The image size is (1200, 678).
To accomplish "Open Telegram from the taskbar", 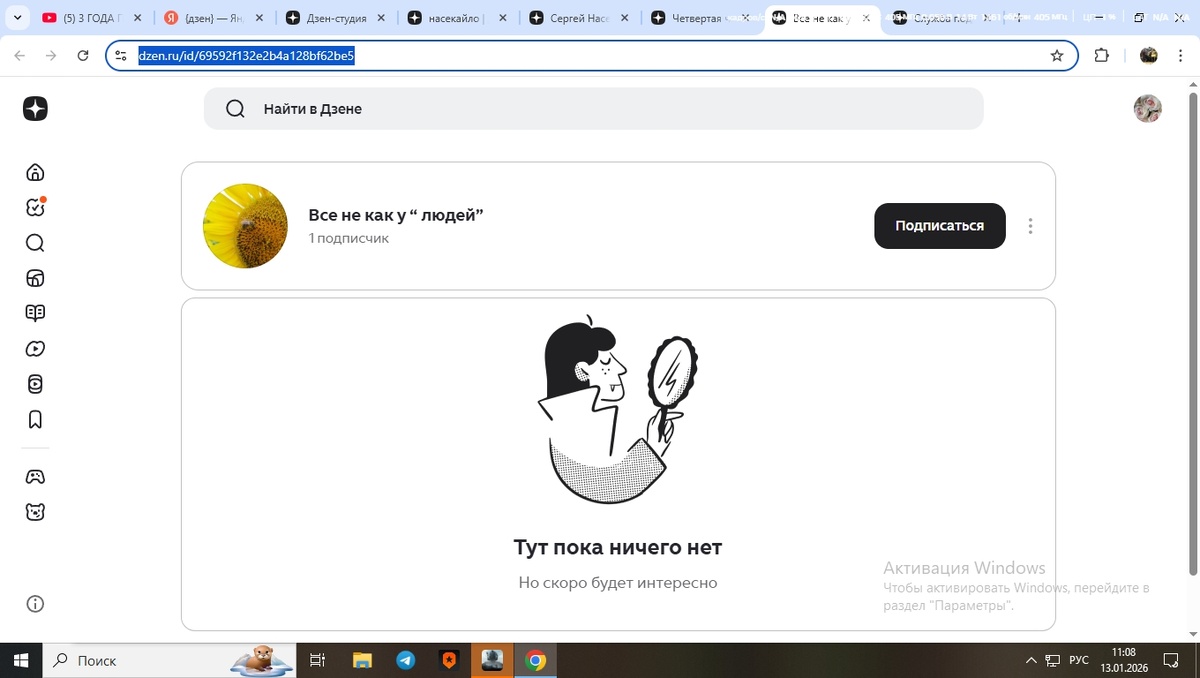I will 406,660.
